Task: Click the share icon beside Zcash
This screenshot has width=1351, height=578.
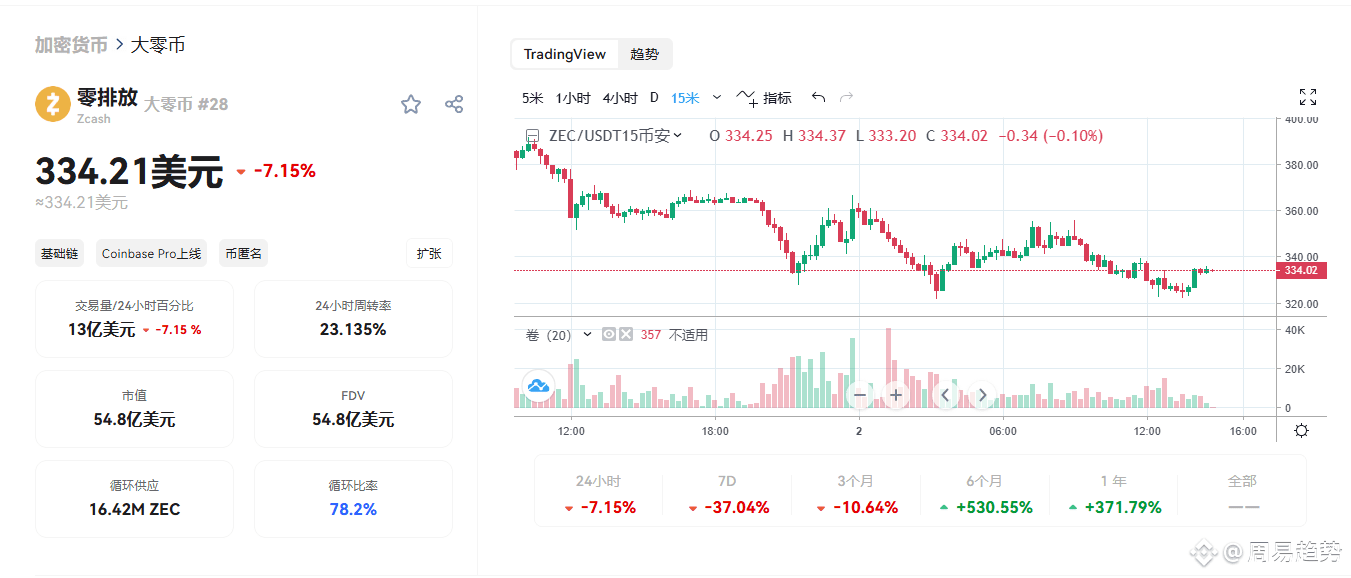Action: click(x=454, y=104)
